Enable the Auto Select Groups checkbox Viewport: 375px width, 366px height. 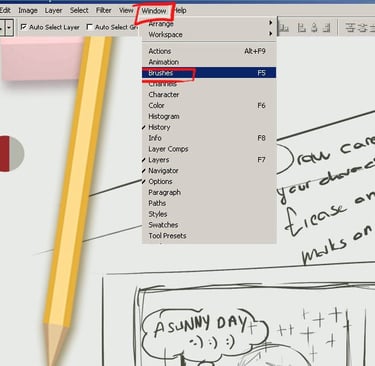coord(89,27)
